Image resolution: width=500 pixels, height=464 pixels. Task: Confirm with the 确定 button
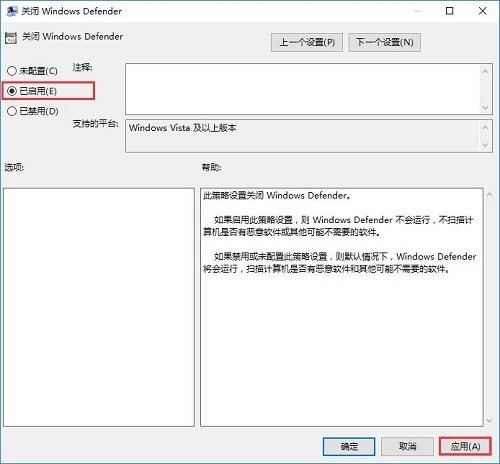point(349,446)
